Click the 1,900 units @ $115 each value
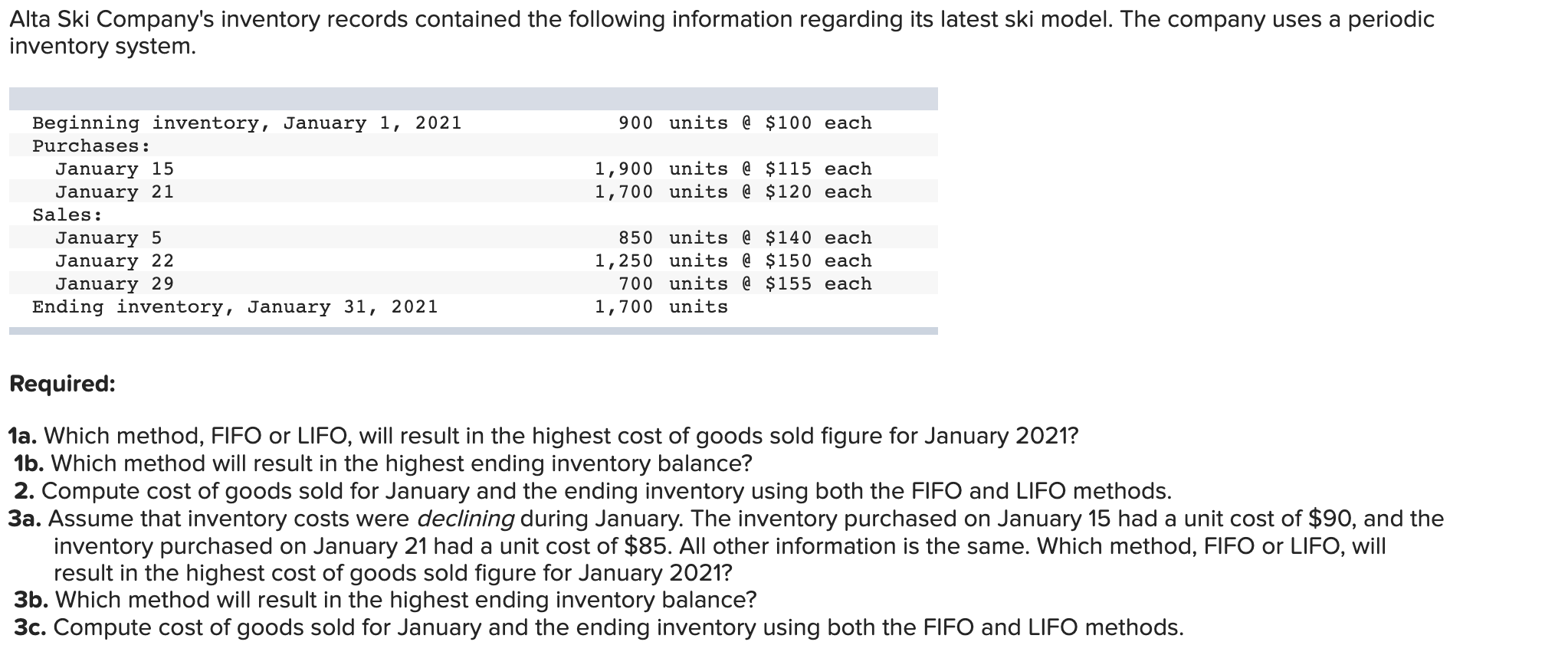Viewport: 1568px width, 668px height. click(x=733, y=169)
